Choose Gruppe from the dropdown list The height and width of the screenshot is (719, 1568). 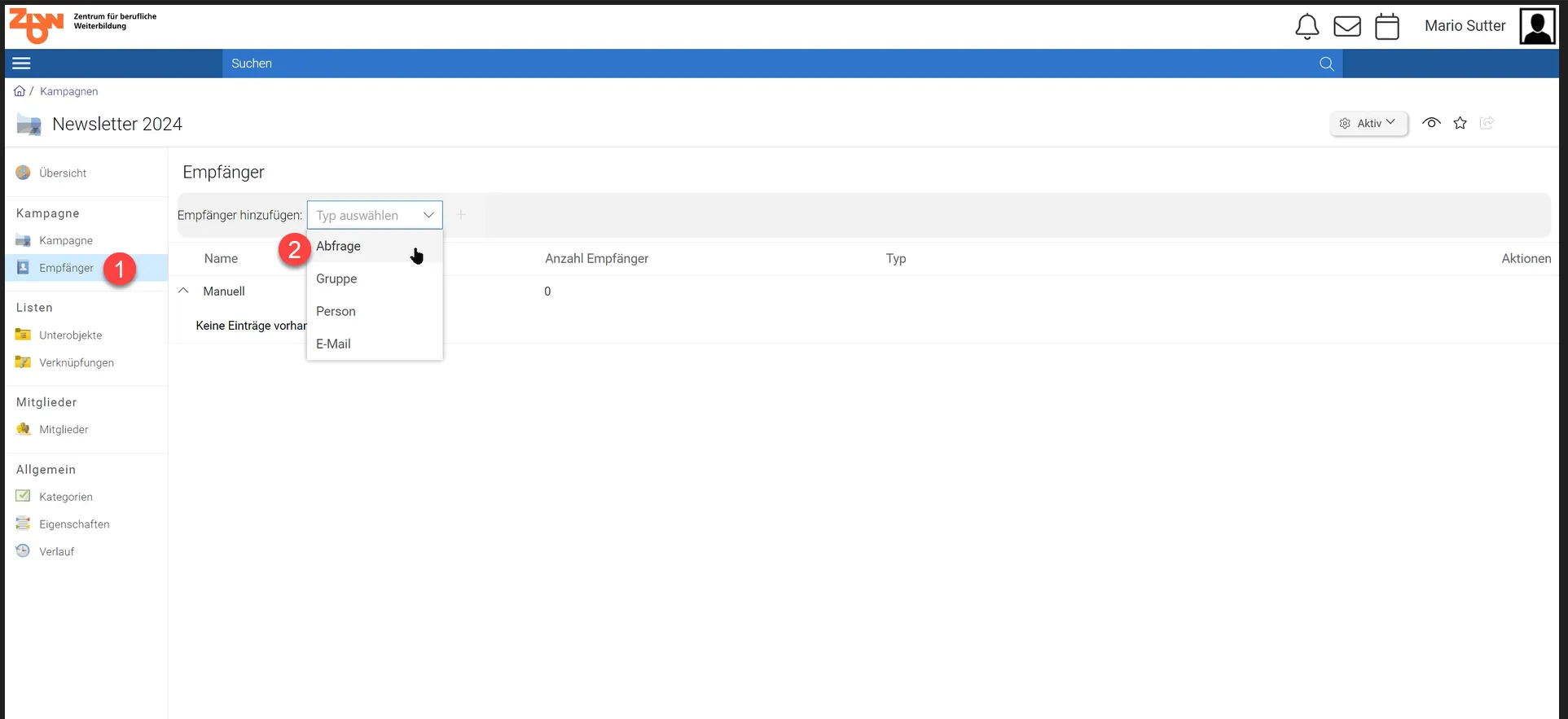coord(375,278)
